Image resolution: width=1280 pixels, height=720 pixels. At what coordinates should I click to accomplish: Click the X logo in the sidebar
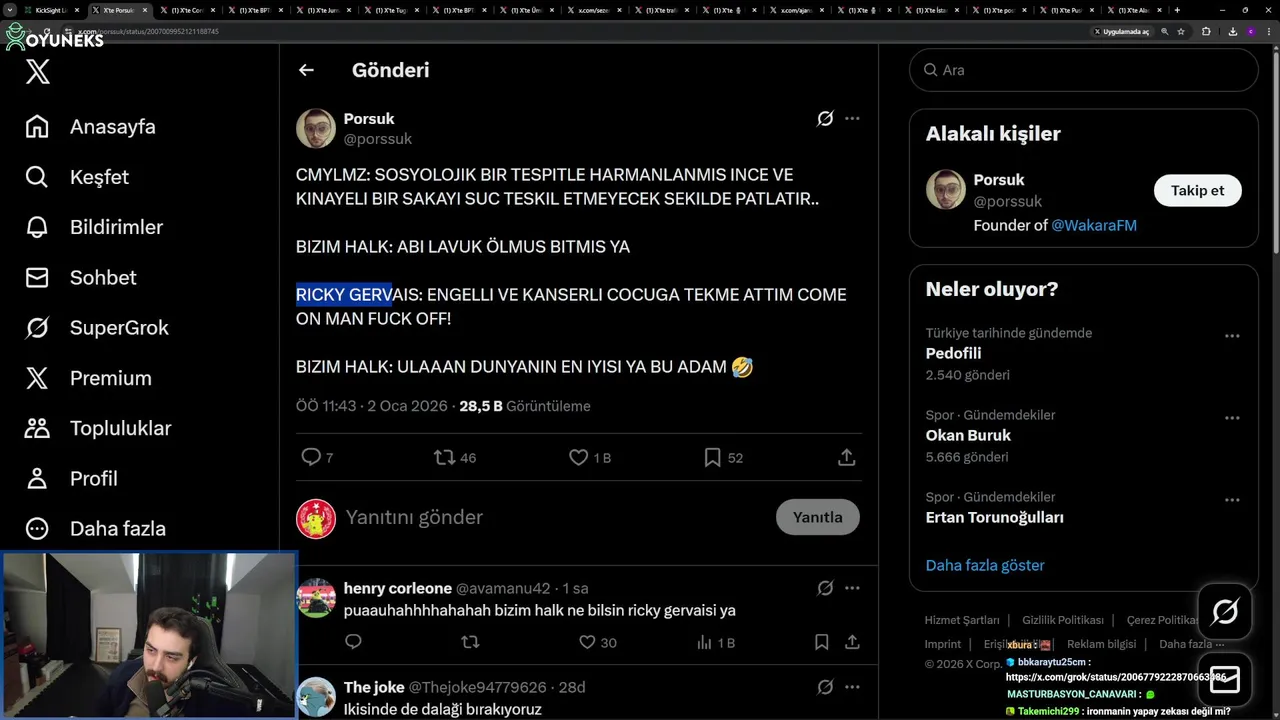pyautogui.click(x=38, y=72)
